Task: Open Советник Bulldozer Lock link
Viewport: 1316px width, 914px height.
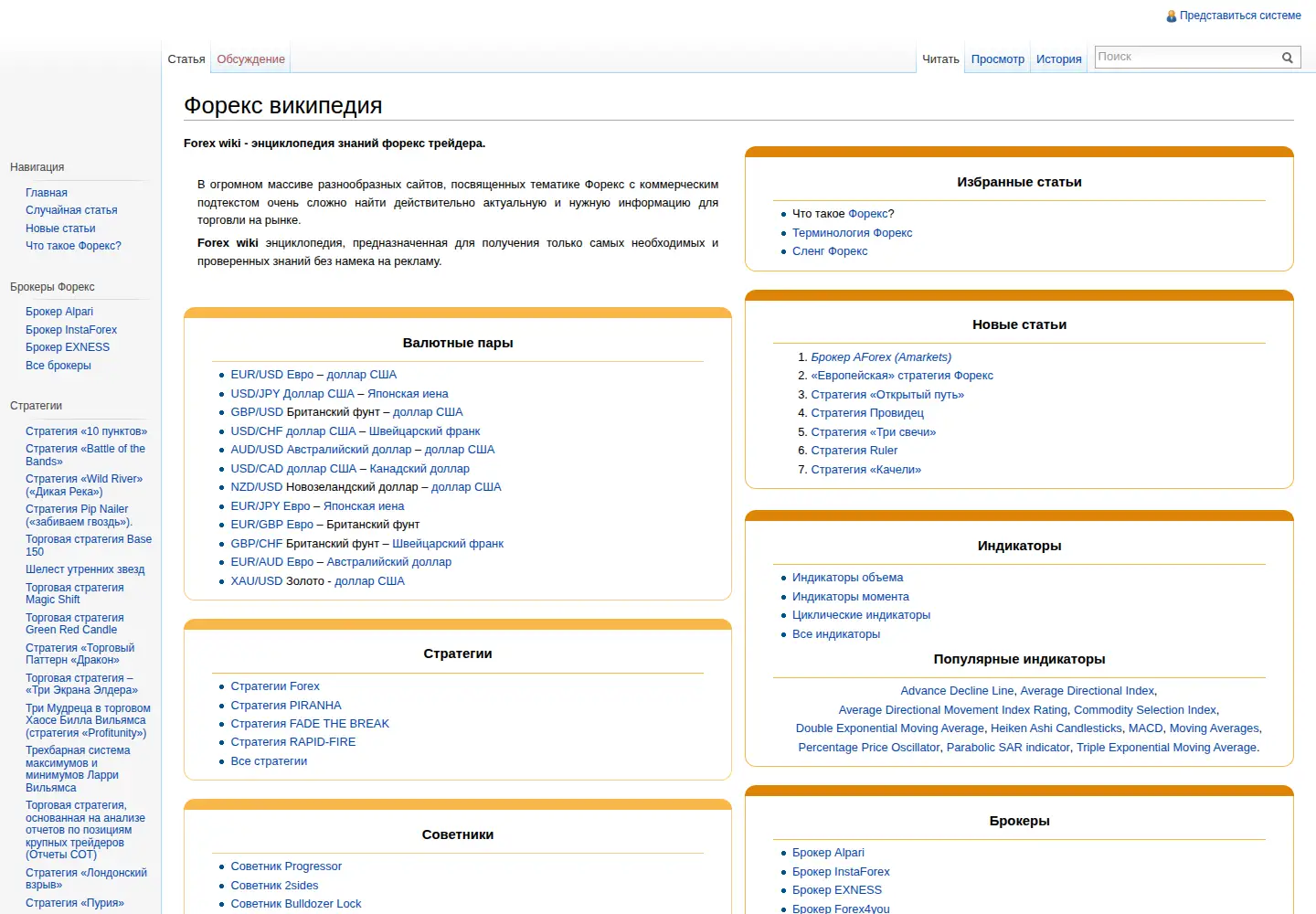Action: [x=296, y=904]
